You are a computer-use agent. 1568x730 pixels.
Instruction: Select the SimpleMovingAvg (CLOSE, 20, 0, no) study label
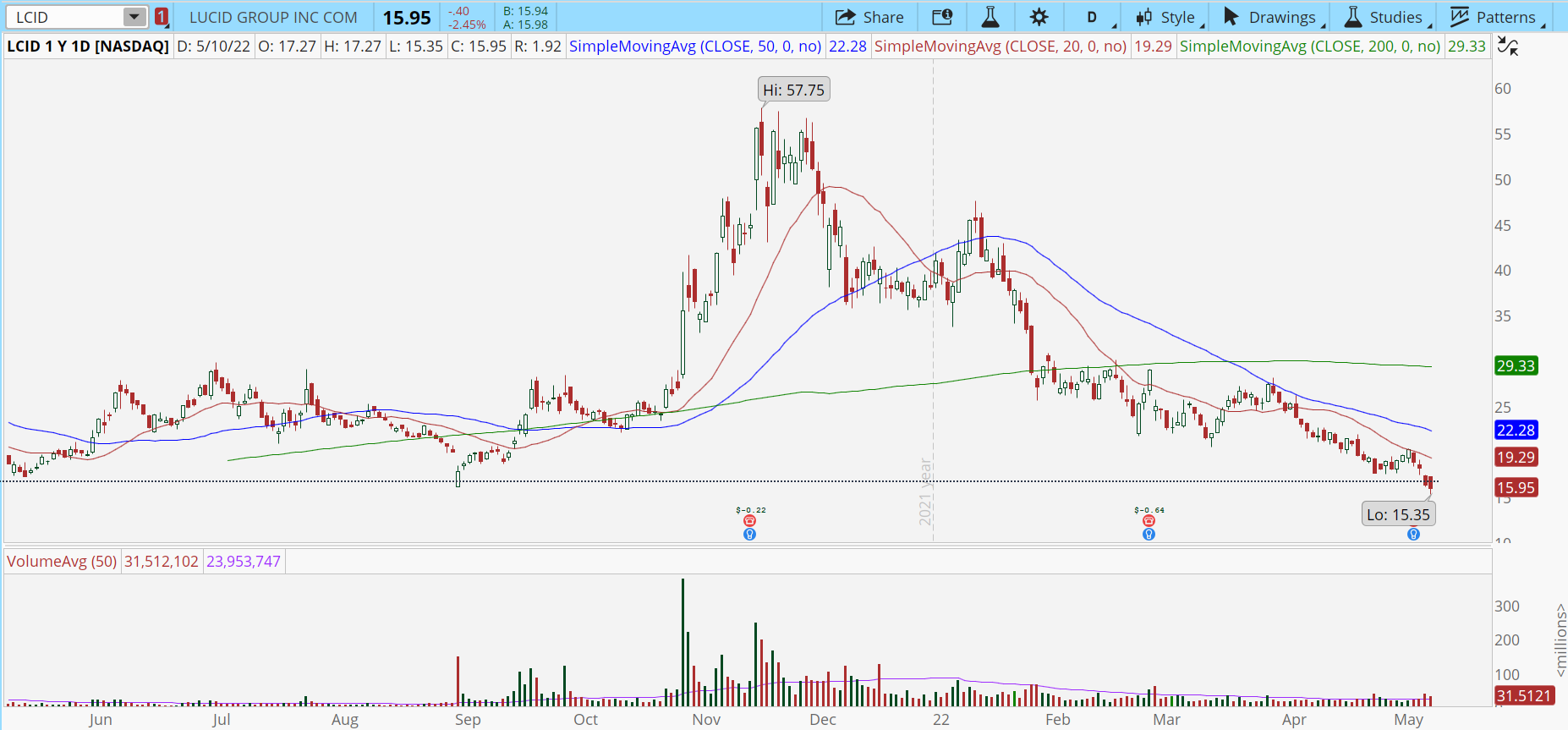click(x=1001, y=47)
